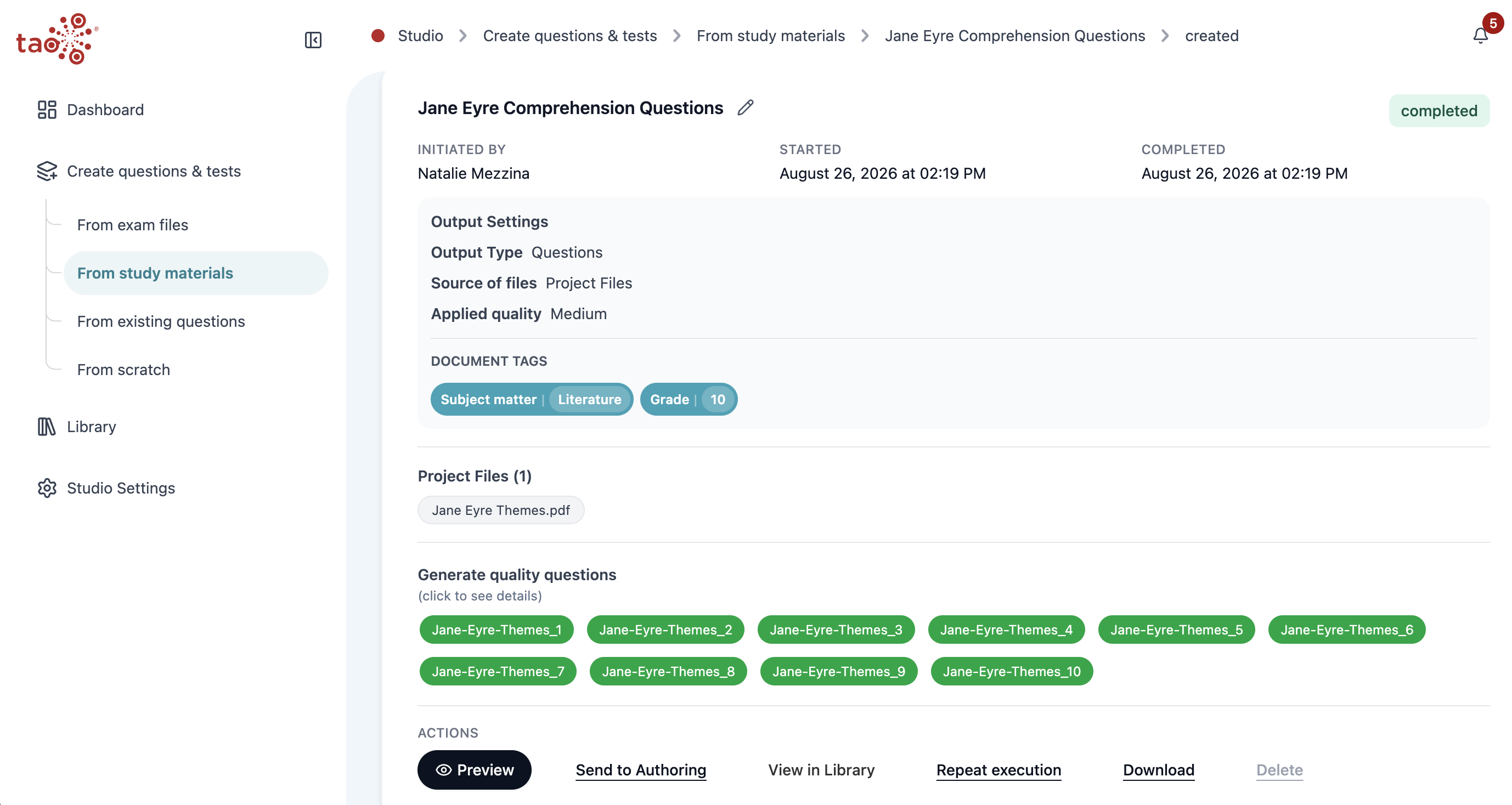Go to Jane Eyre Comprehension Questions breadcrumb
Image resolution: width=1512 pixels, height=805 pixels.
coord(1015,36)
